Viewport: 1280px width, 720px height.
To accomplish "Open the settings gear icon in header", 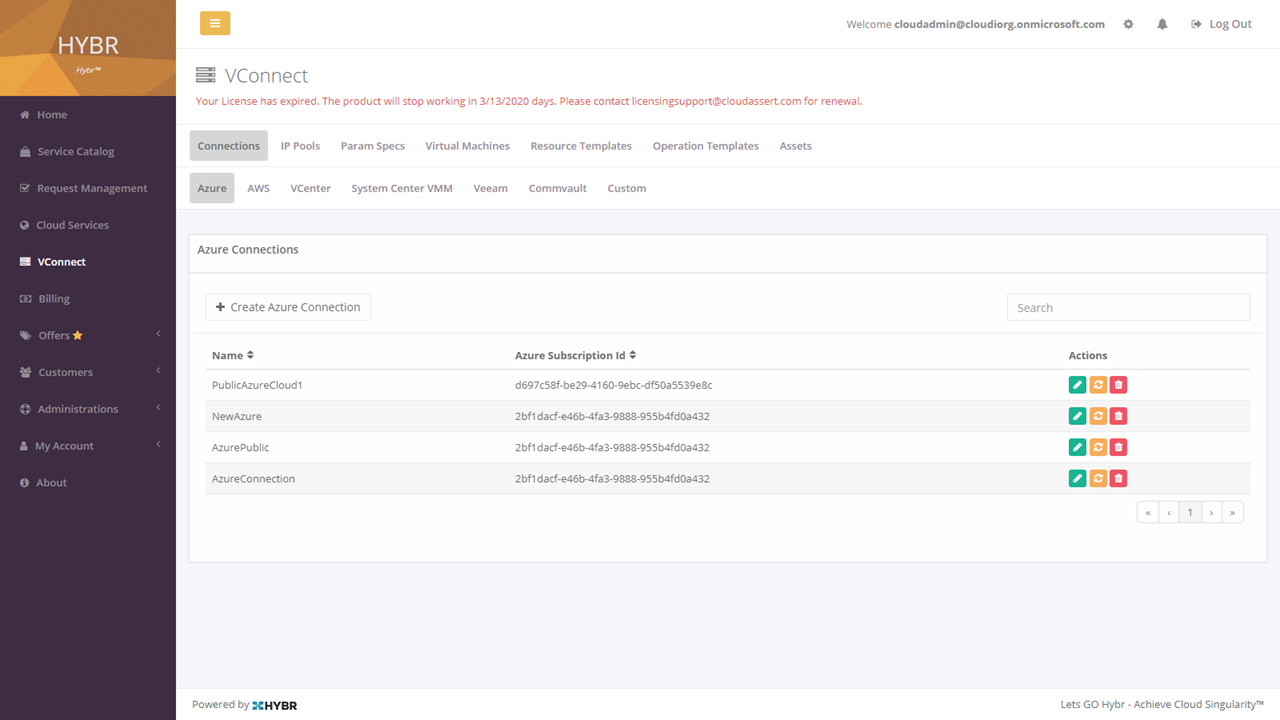I will click(x=1128, y=24).
